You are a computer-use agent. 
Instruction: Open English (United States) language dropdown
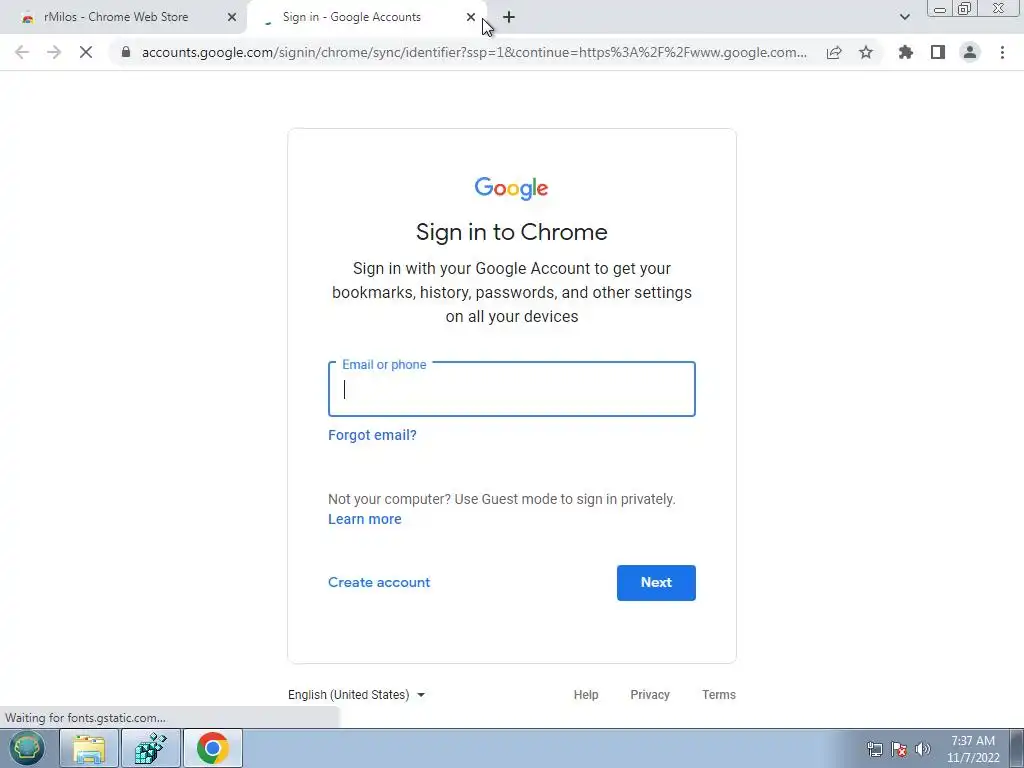click(x=357, y=695)
